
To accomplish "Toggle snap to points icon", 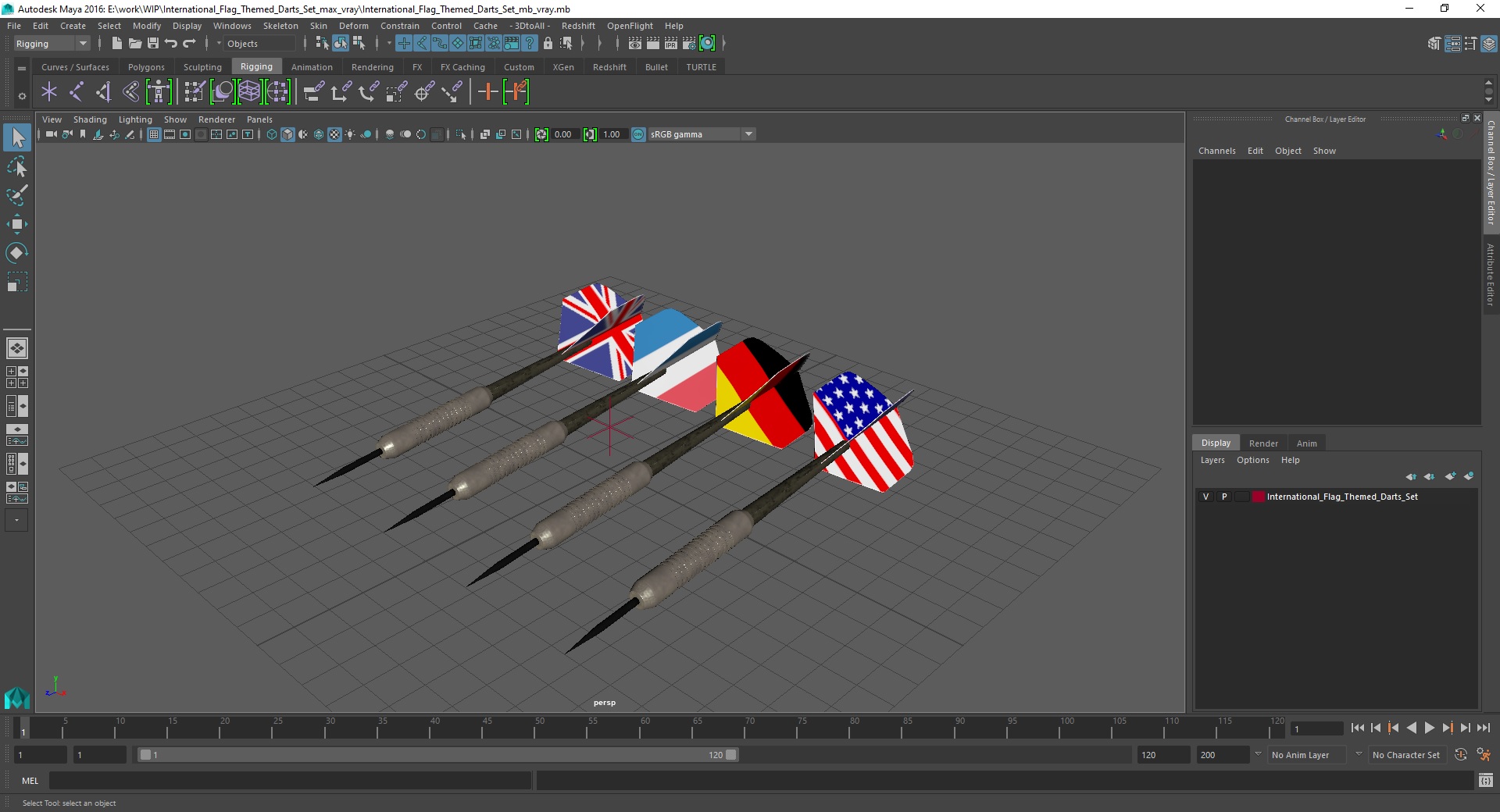I will 440,44.
